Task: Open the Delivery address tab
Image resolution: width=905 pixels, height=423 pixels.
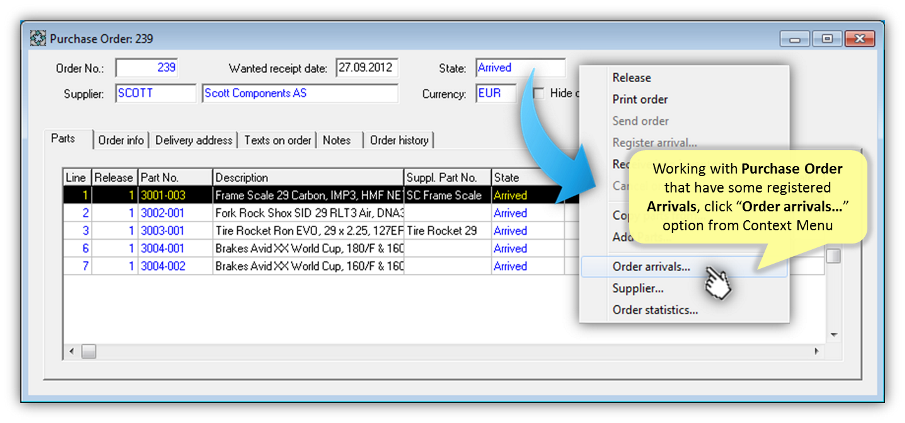Action: pos(194,141)
